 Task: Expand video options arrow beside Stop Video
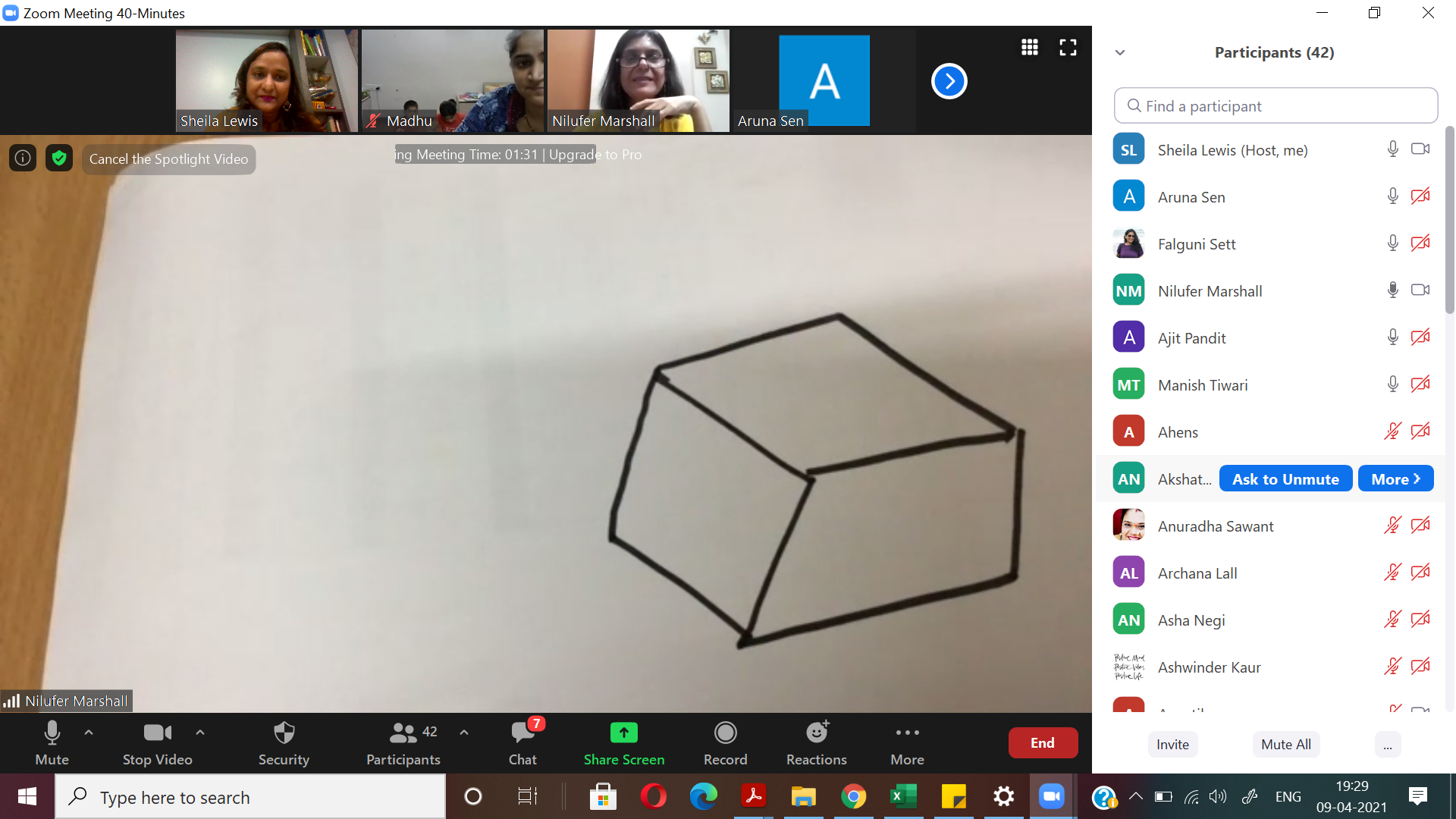[200, 733]
